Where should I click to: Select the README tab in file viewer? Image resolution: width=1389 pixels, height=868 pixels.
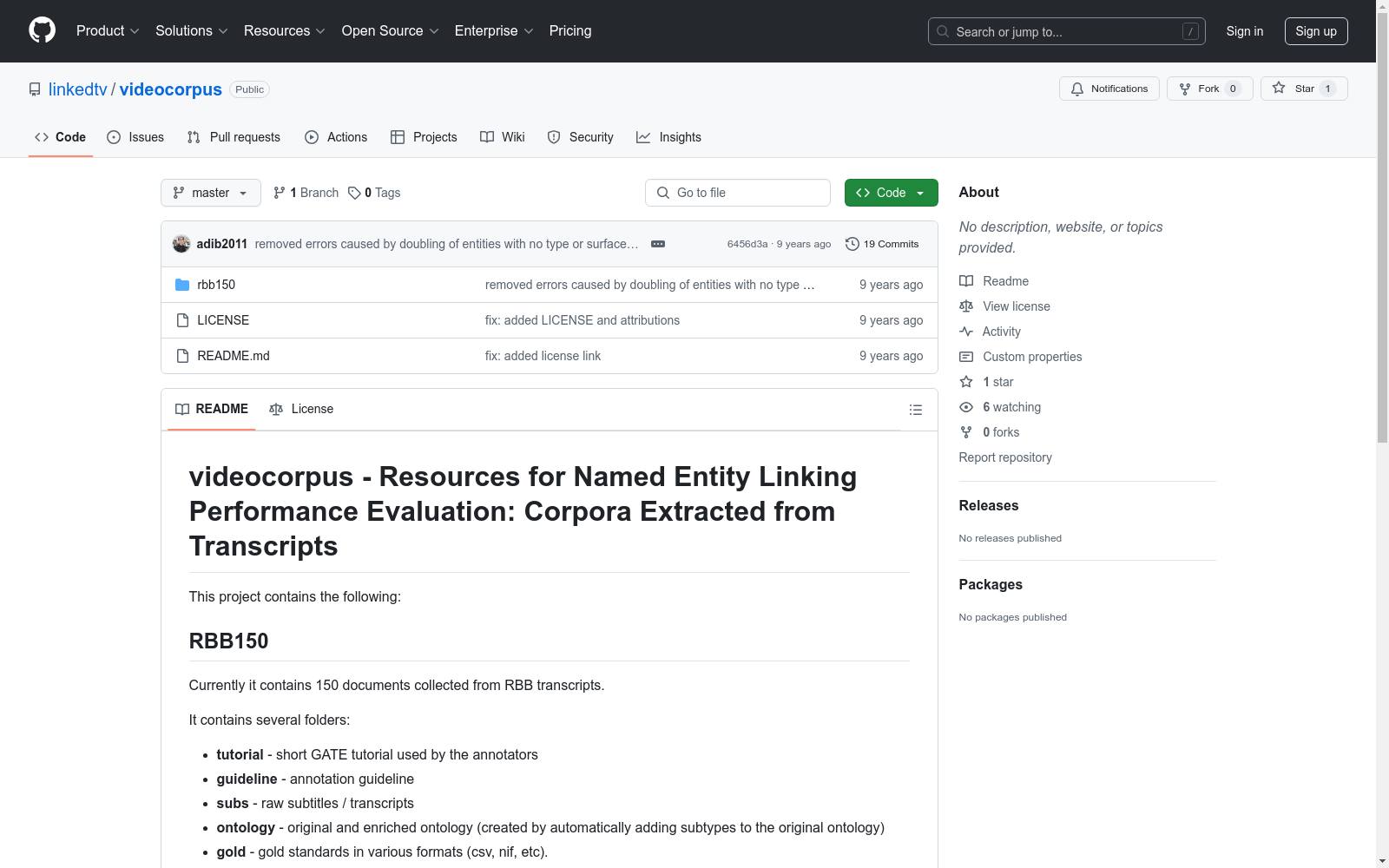pos(212,409)
